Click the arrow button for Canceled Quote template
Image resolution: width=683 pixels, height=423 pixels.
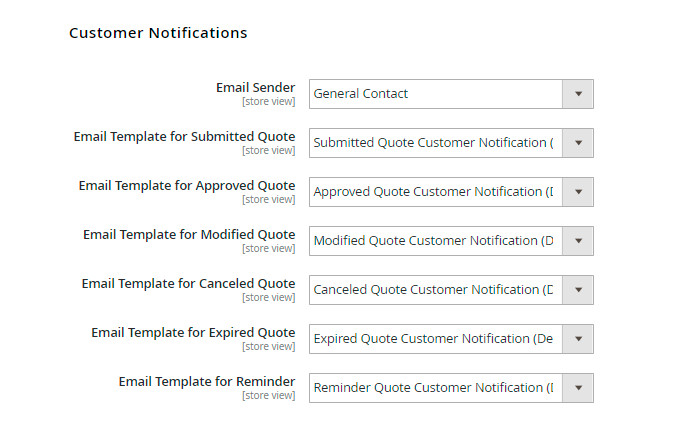tap(578, 290)
